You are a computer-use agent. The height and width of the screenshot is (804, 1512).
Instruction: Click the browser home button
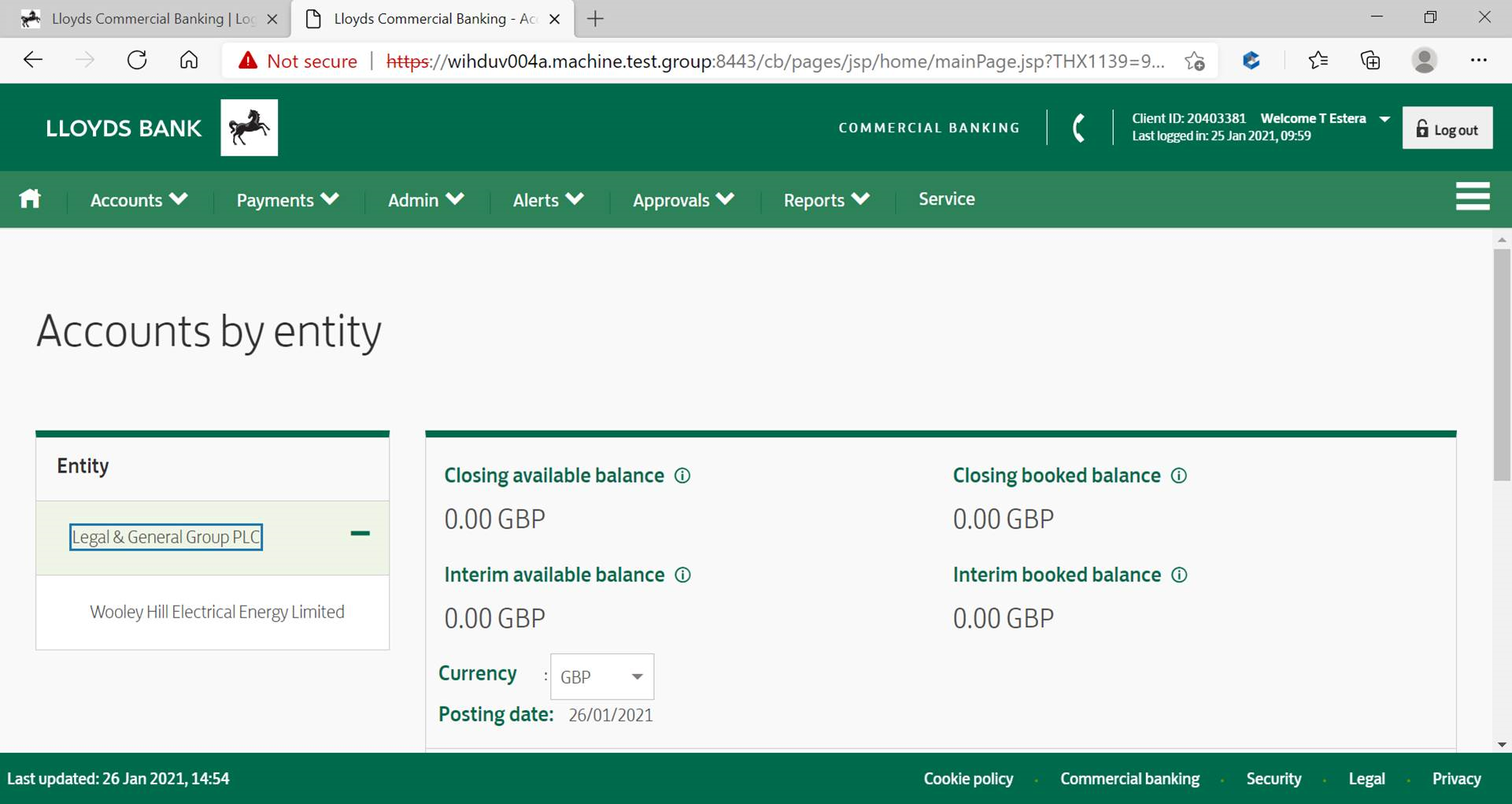tap(189, 60)
